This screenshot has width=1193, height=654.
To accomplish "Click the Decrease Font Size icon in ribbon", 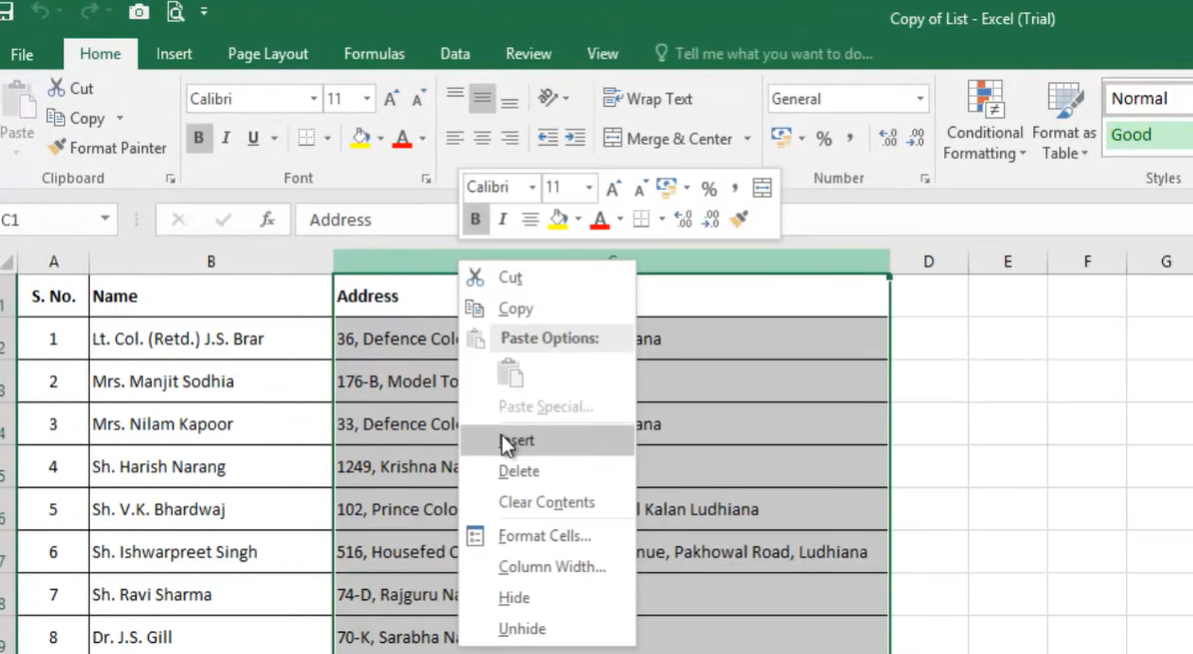I will point(418,99).
